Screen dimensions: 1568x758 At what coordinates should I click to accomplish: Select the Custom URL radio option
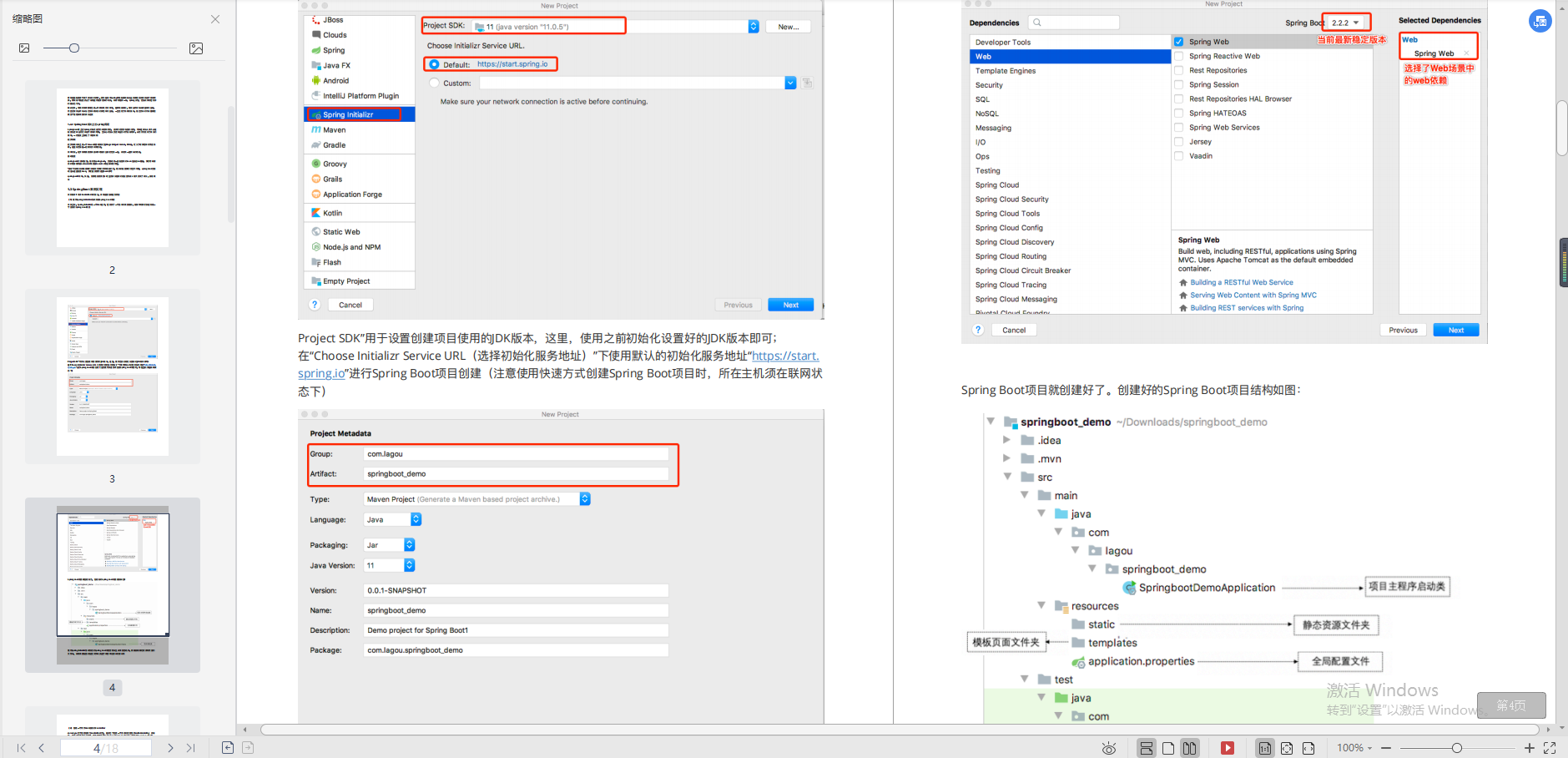point(434,83)
